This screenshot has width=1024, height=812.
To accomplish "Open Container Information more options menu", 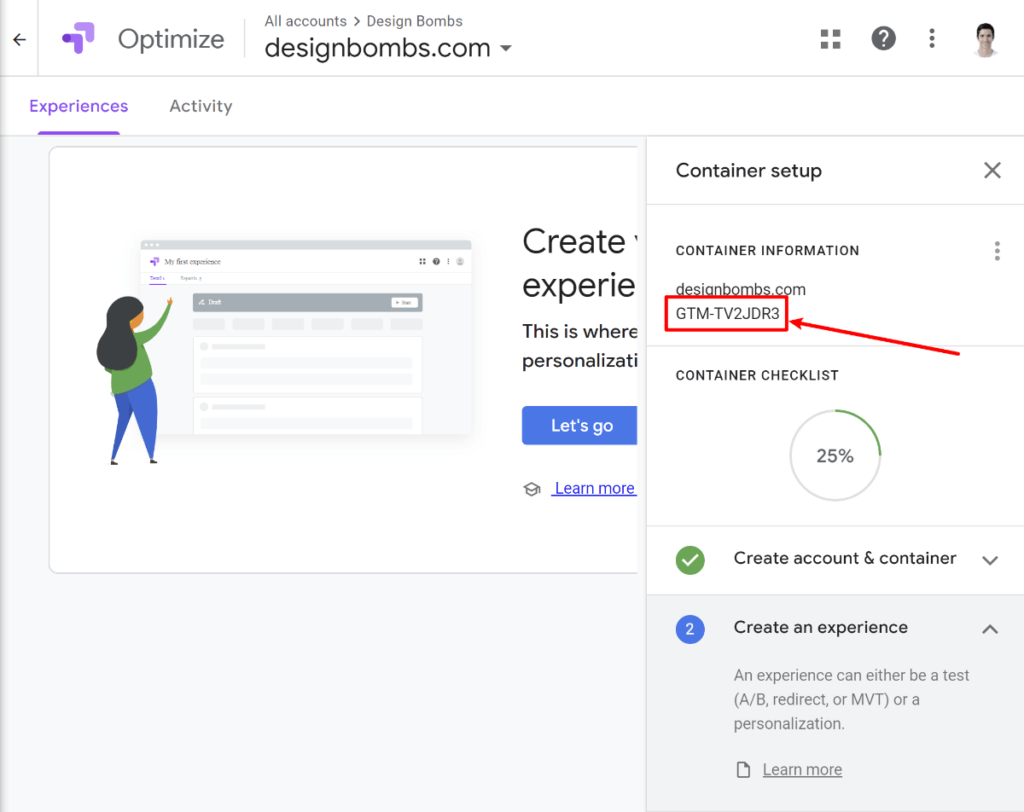I will coord(997,251).
